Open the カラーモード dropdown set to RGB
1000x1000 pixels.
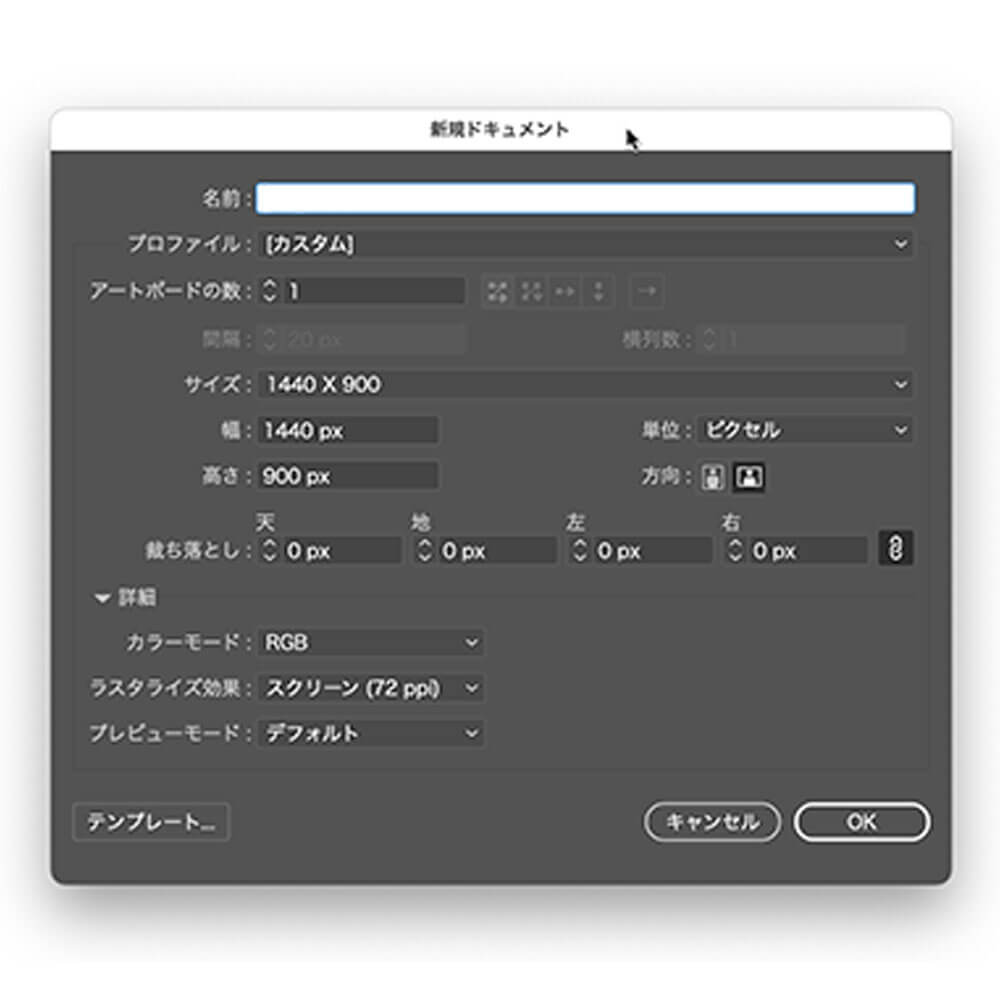[x=371, y=643]
